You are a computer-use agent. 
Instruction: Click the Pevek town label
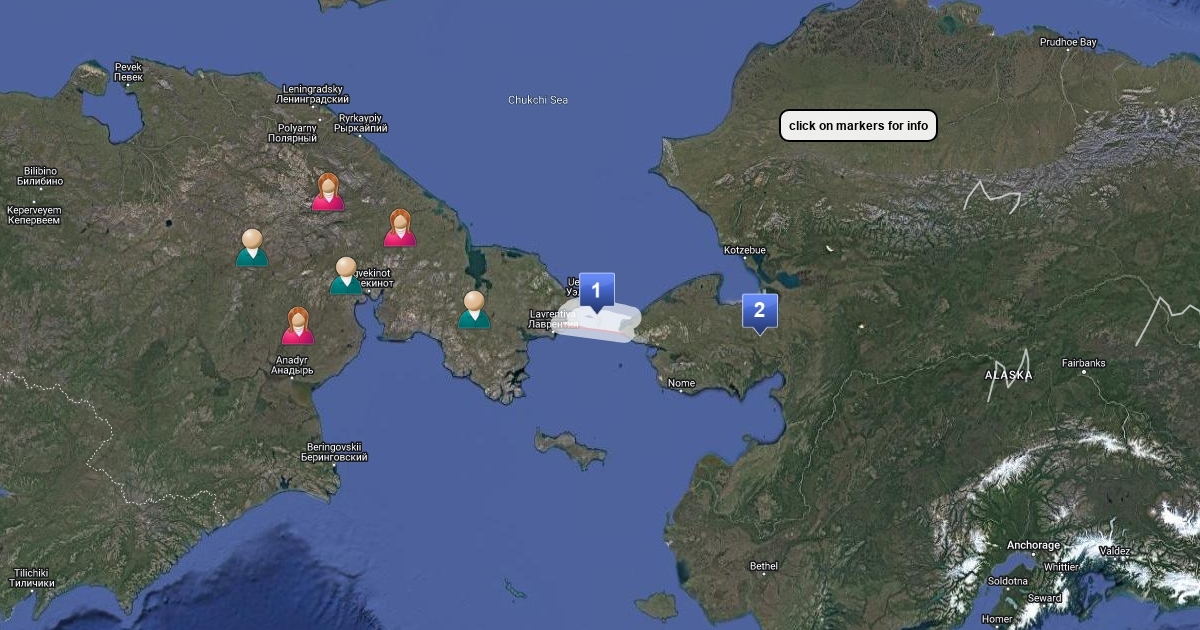pyautogui.click(x=128, y=72)
